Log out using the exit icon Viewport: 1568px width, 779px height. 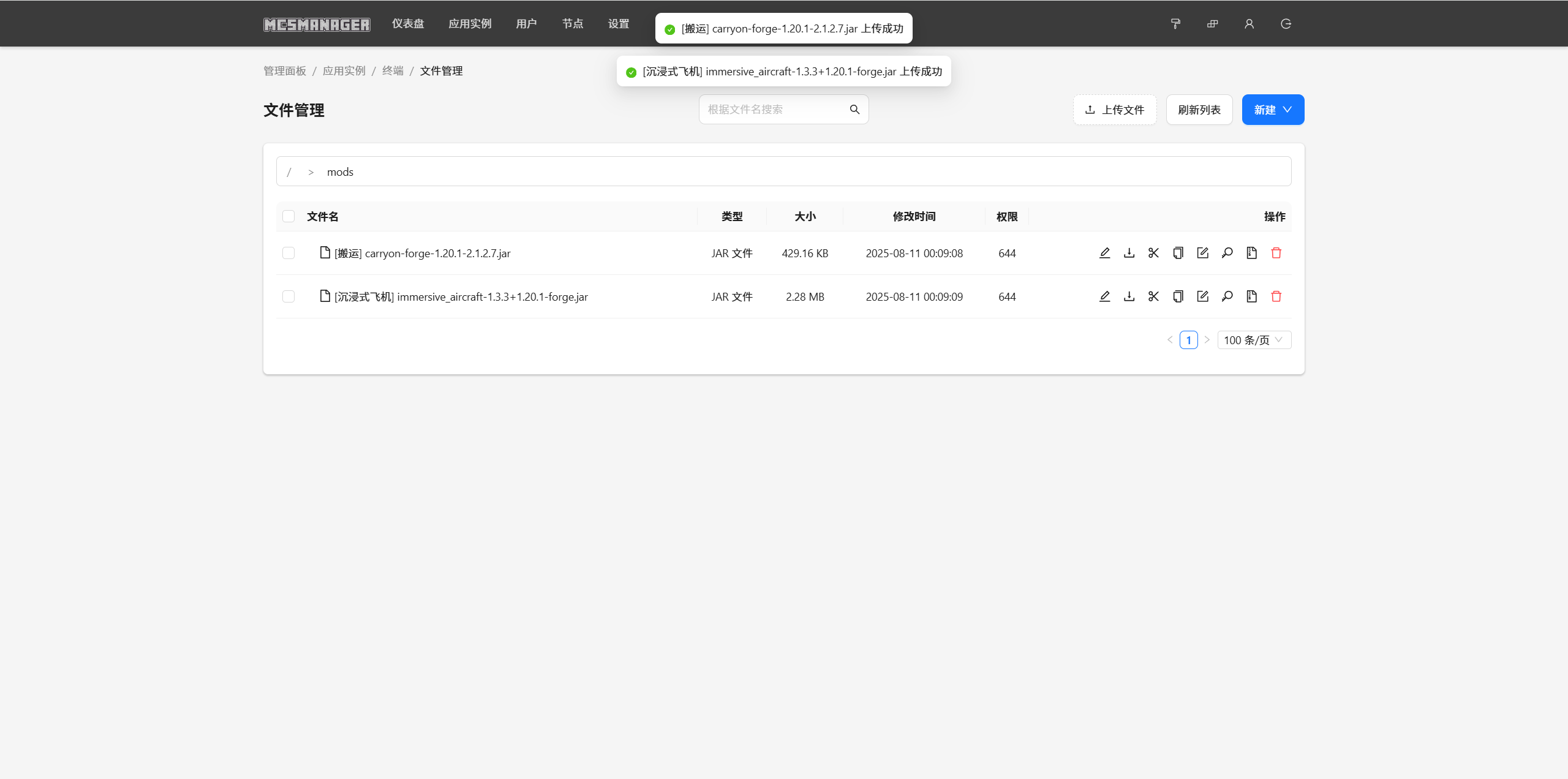[x=1286, y=24]
